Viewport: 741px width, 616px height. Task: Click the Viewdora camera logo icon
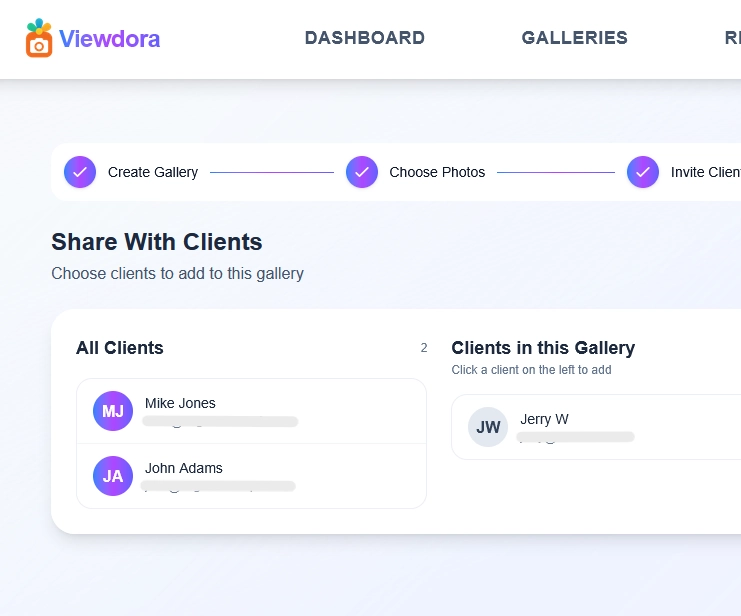(38, 38)
